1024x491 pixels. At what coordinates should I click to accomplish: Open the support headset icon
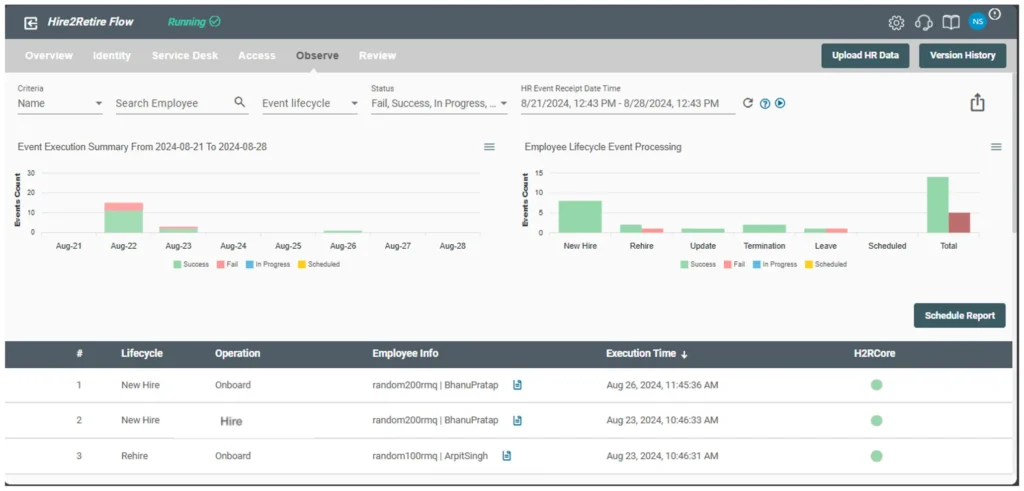tap(923, 23)
